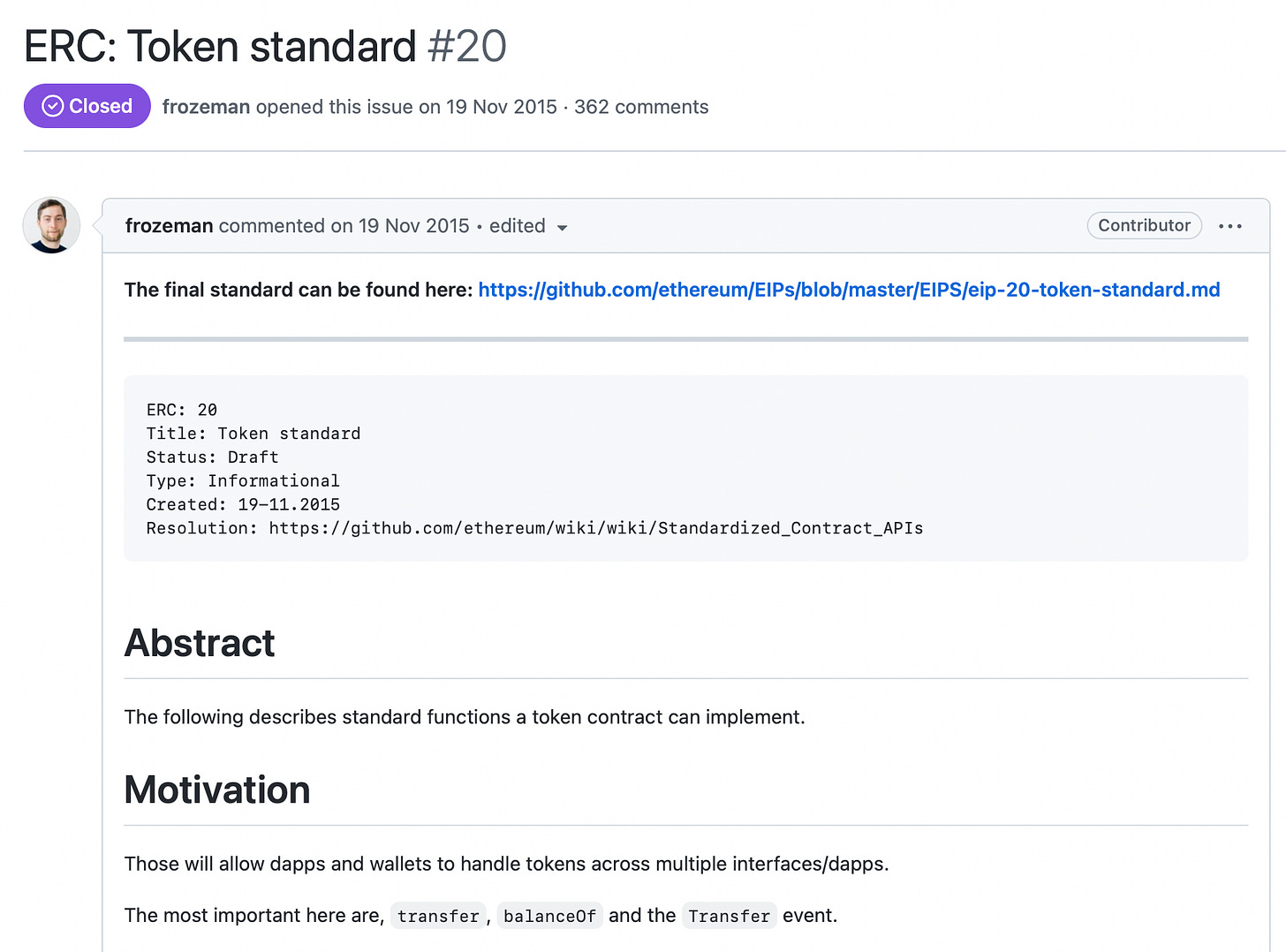
Task: Click the Motivation heading
Action: (x=217, y=790)
